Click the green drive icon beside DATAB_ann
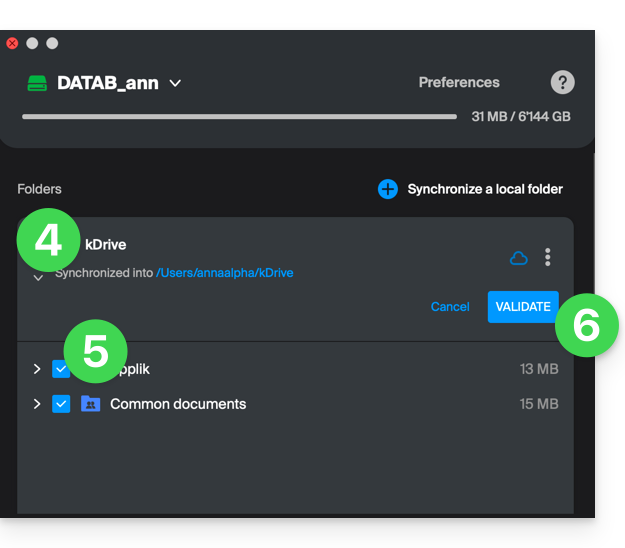Viewport: 625px width, 548px height. coord(37,83)
